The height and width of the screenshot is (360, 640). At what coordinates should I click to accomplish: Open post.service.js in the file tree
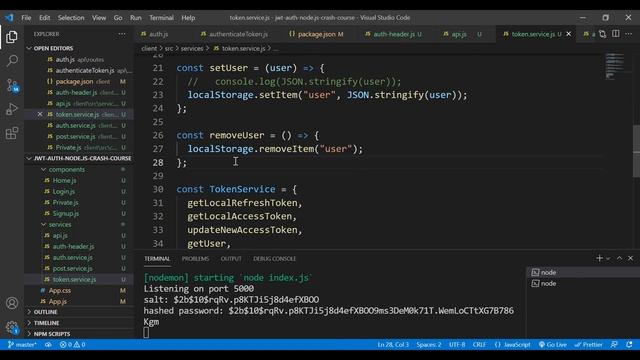[x=73, y=269]
